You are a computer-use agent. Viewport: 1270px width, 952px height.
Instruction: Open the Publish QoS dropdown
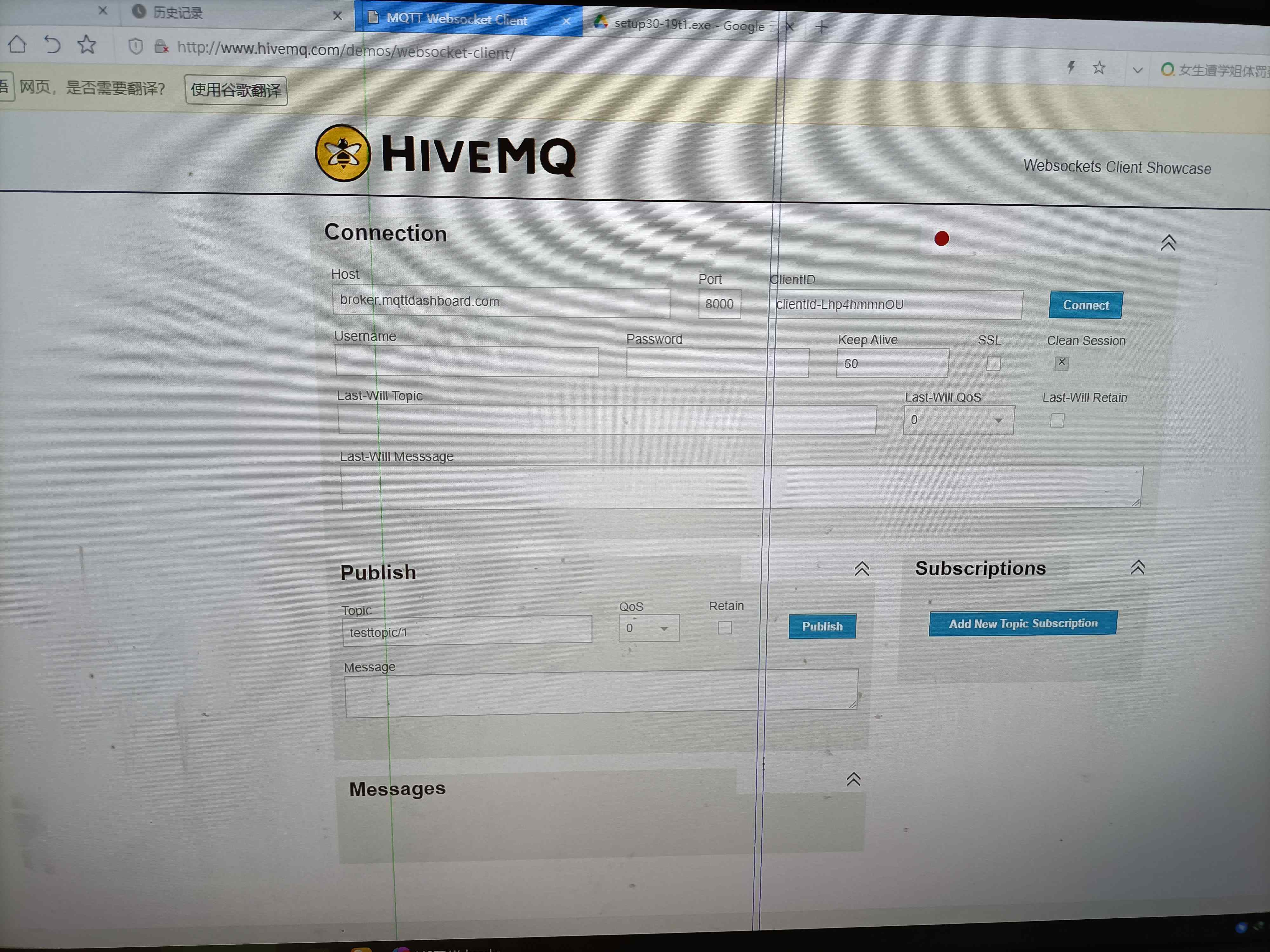pyautogui.click(x=649, y=628)
